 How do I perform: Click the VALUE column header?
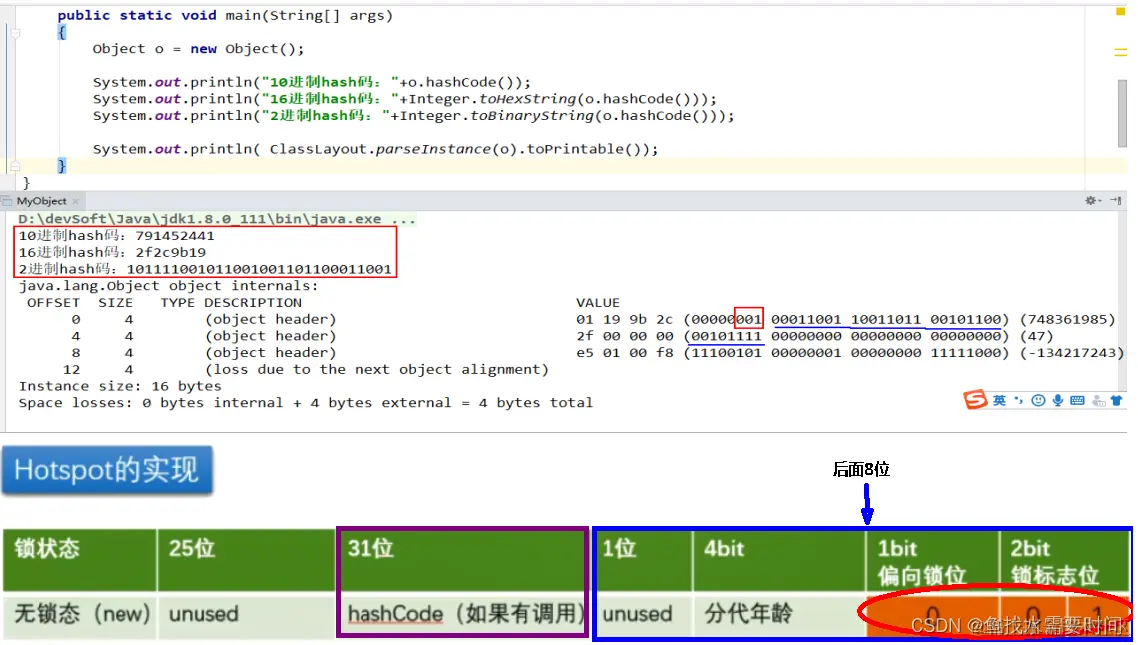pos(598,302)
